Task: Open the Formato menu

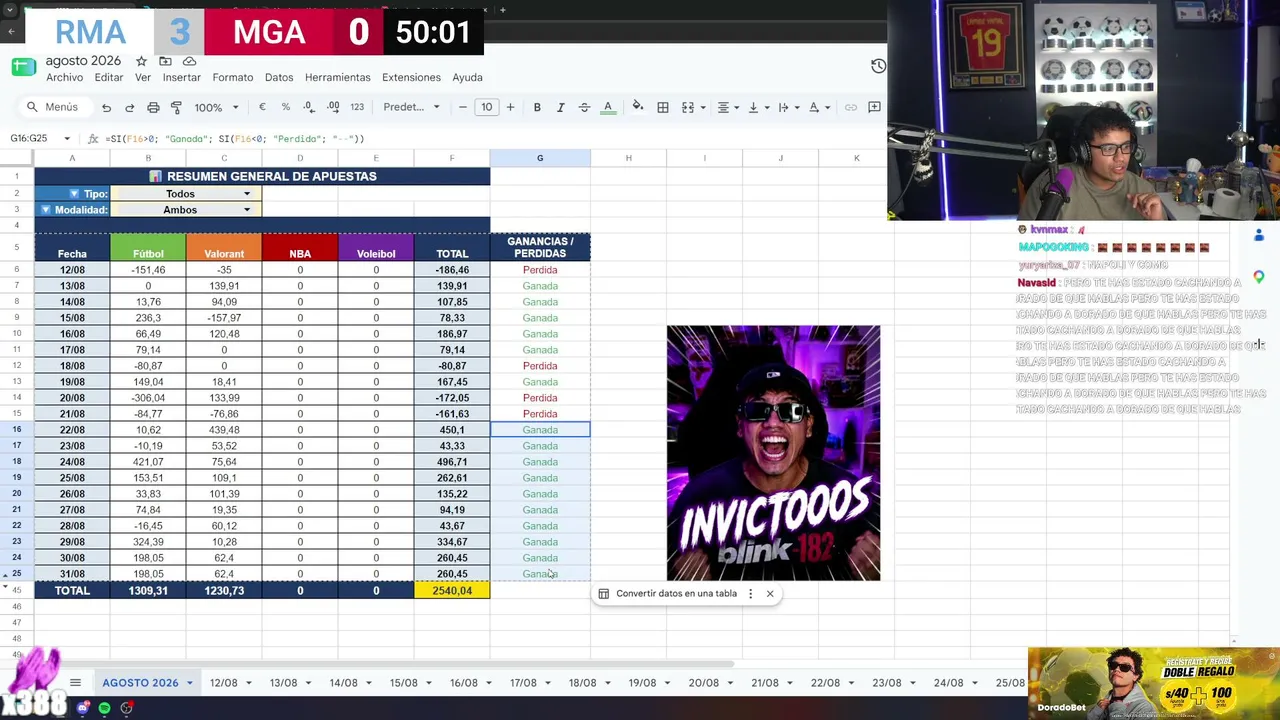Action: click(x=233, y=78)
